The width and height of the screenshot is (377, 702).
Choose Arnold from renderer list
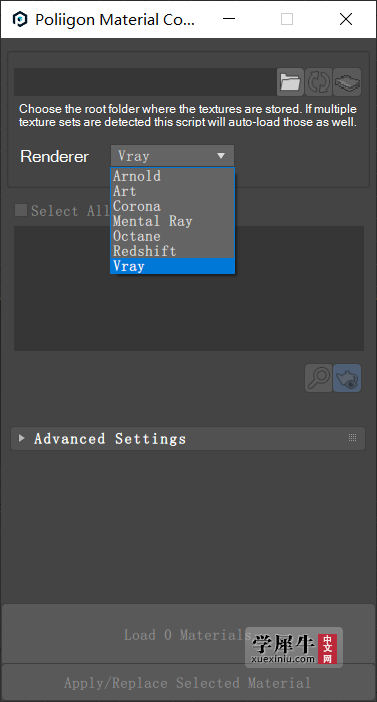tap(172, 176)
